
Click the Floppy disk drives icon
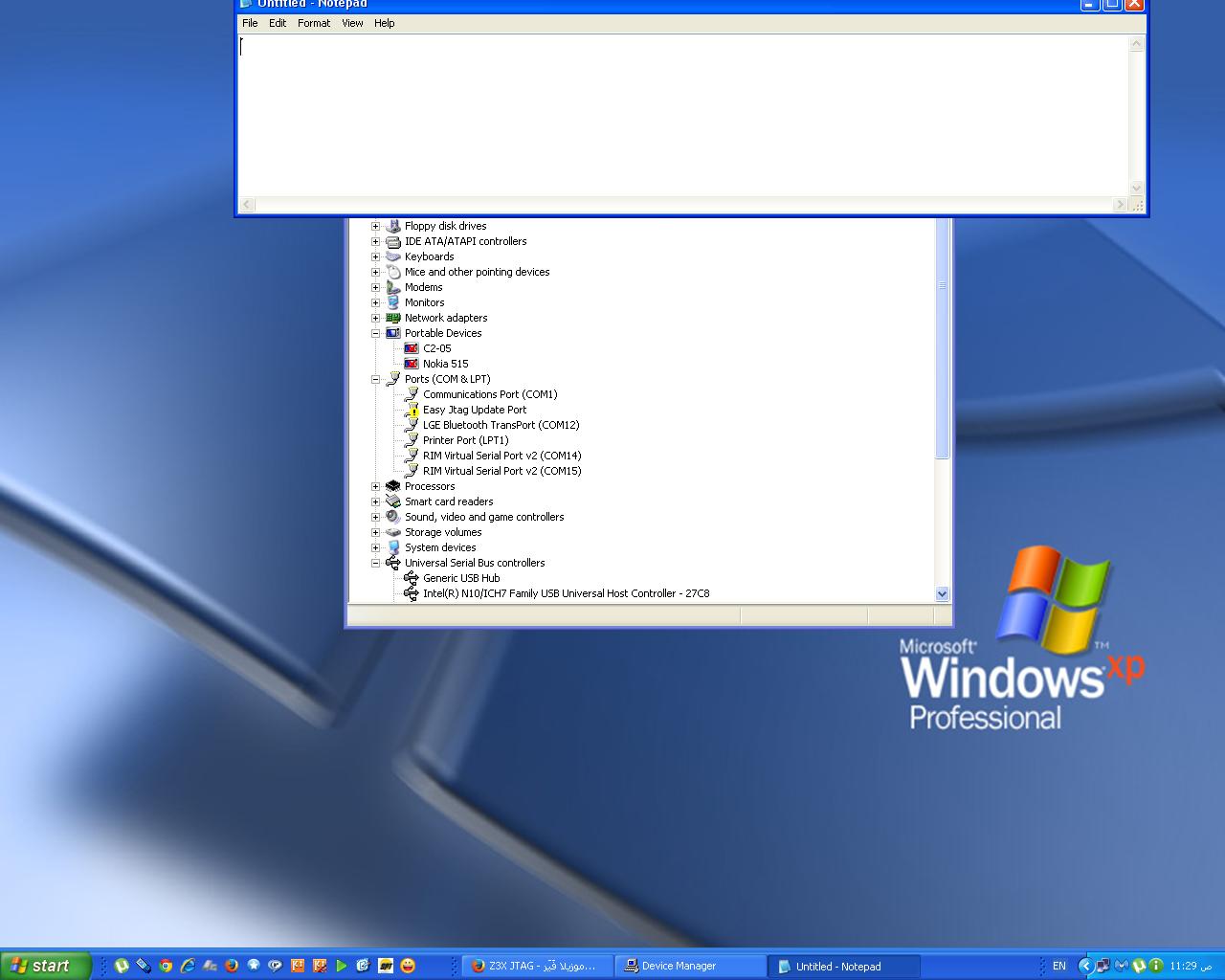click(392, 226)
